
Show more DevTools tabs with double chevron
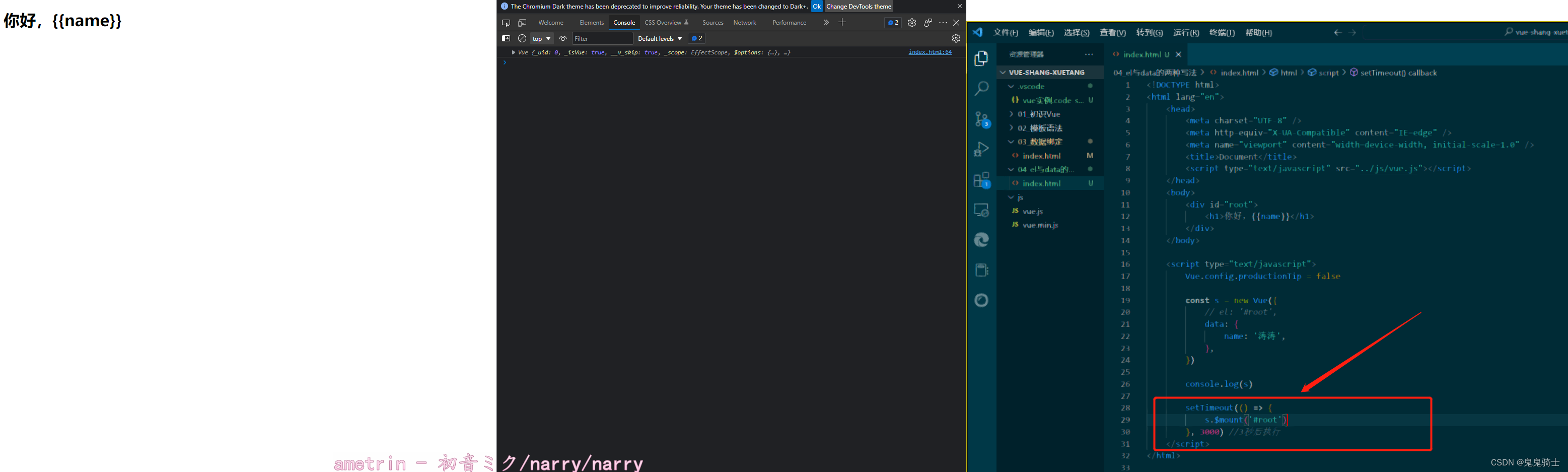tap(826, 23)
